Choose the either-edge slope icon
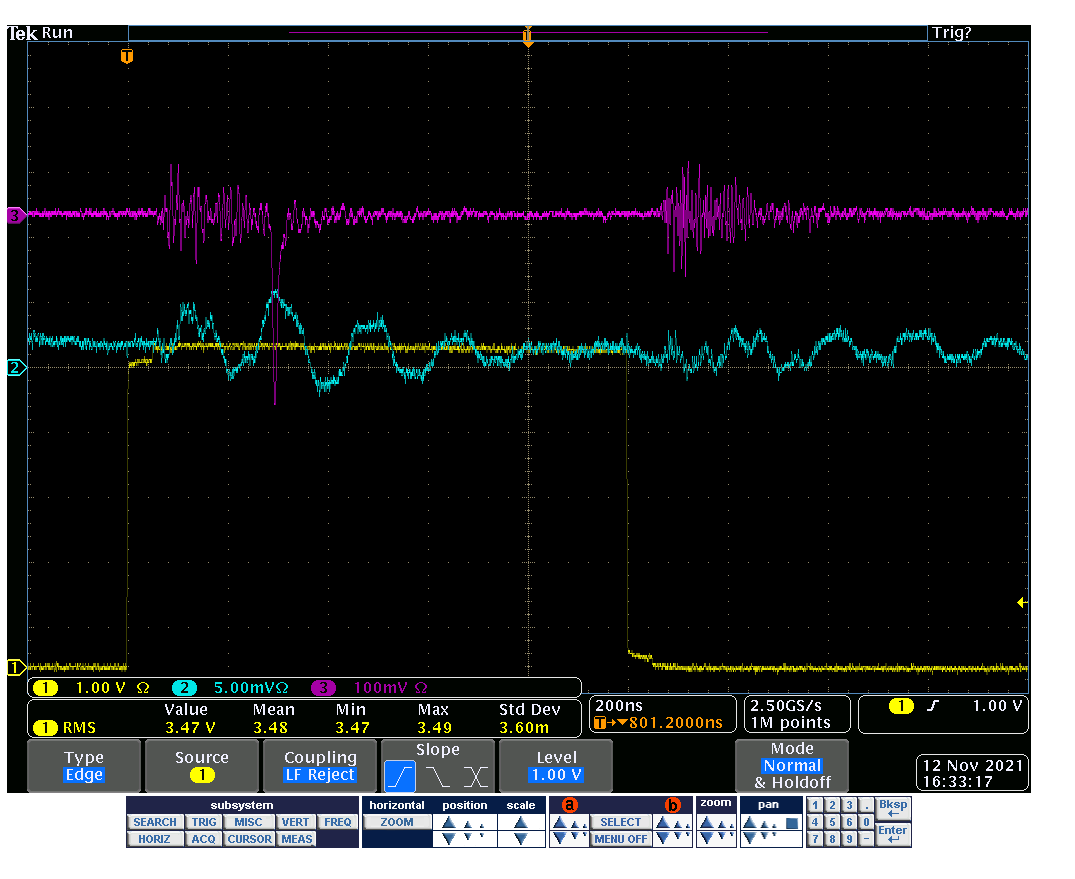The width and height of the screenshot is (1075, 879). (477, 775)
